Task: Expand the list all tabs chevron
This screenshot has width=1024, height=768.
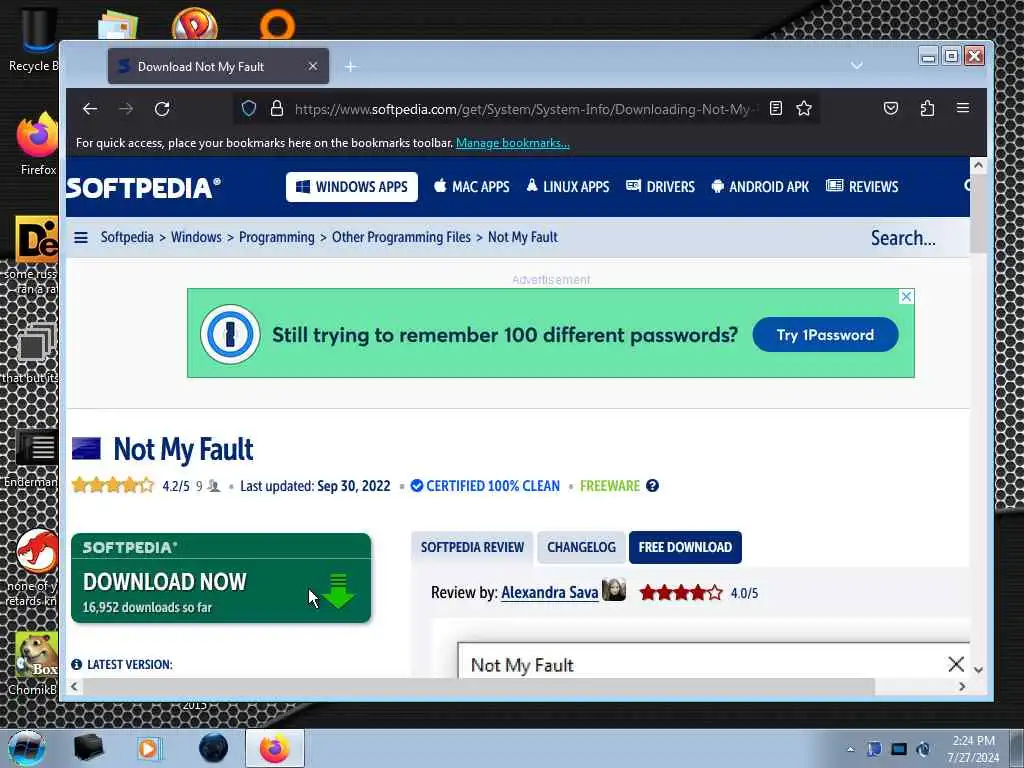Action: 857,65
